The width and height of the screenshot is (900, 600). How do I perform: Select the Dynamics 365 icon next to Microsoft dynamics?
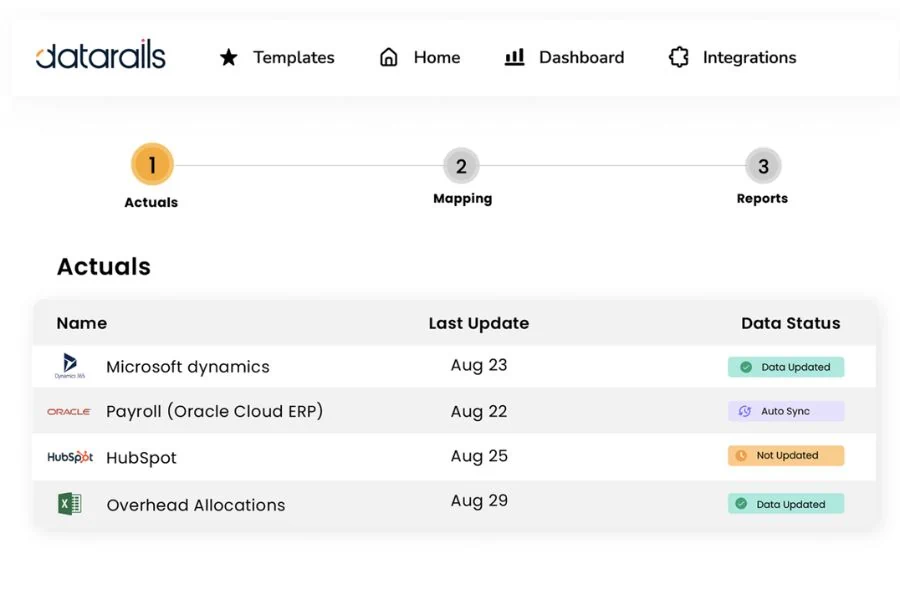click(70, 366)
